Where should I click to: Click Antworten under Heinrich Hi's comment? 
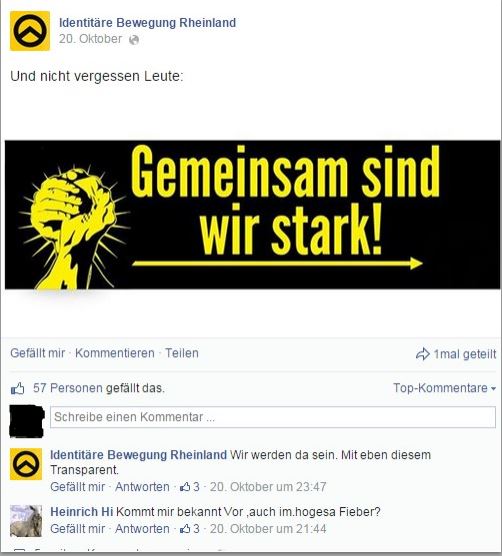click(142, 529)
